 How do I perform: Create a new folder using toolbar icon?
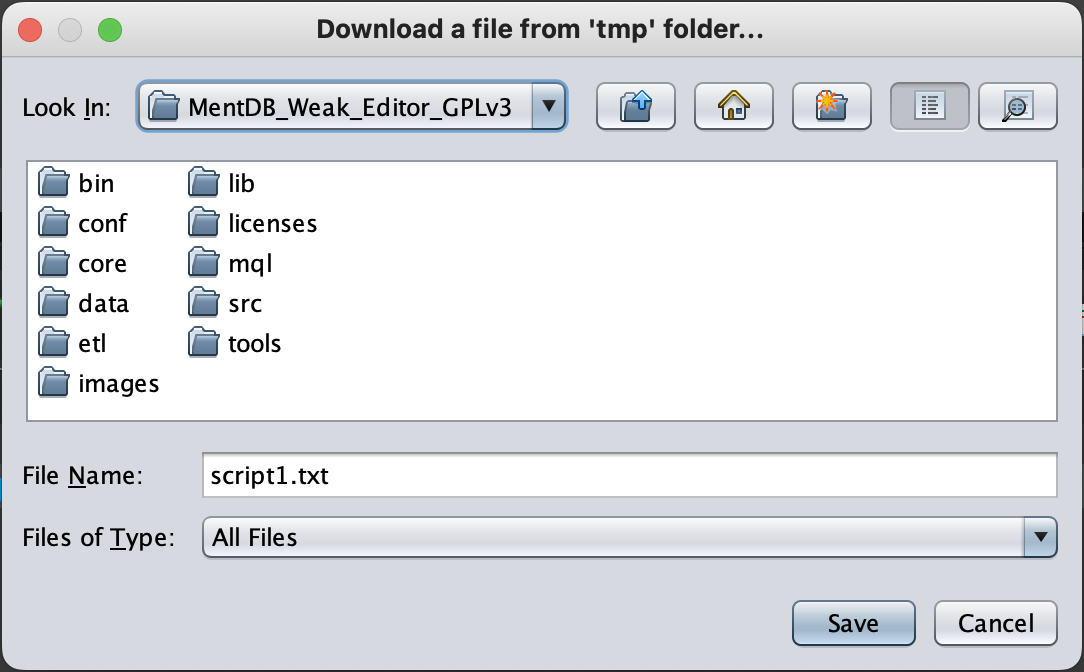point(832,106)
